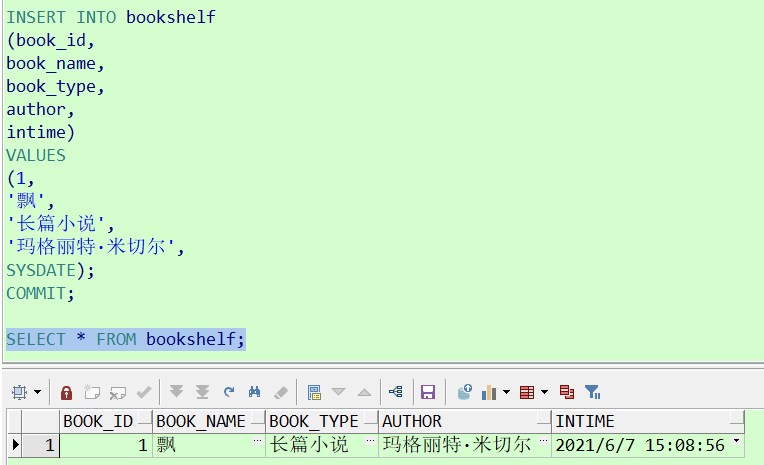Viewport: 764px width, 465px height.
Task: Click the BOOK_ID column header
Action: coord(106,421)
